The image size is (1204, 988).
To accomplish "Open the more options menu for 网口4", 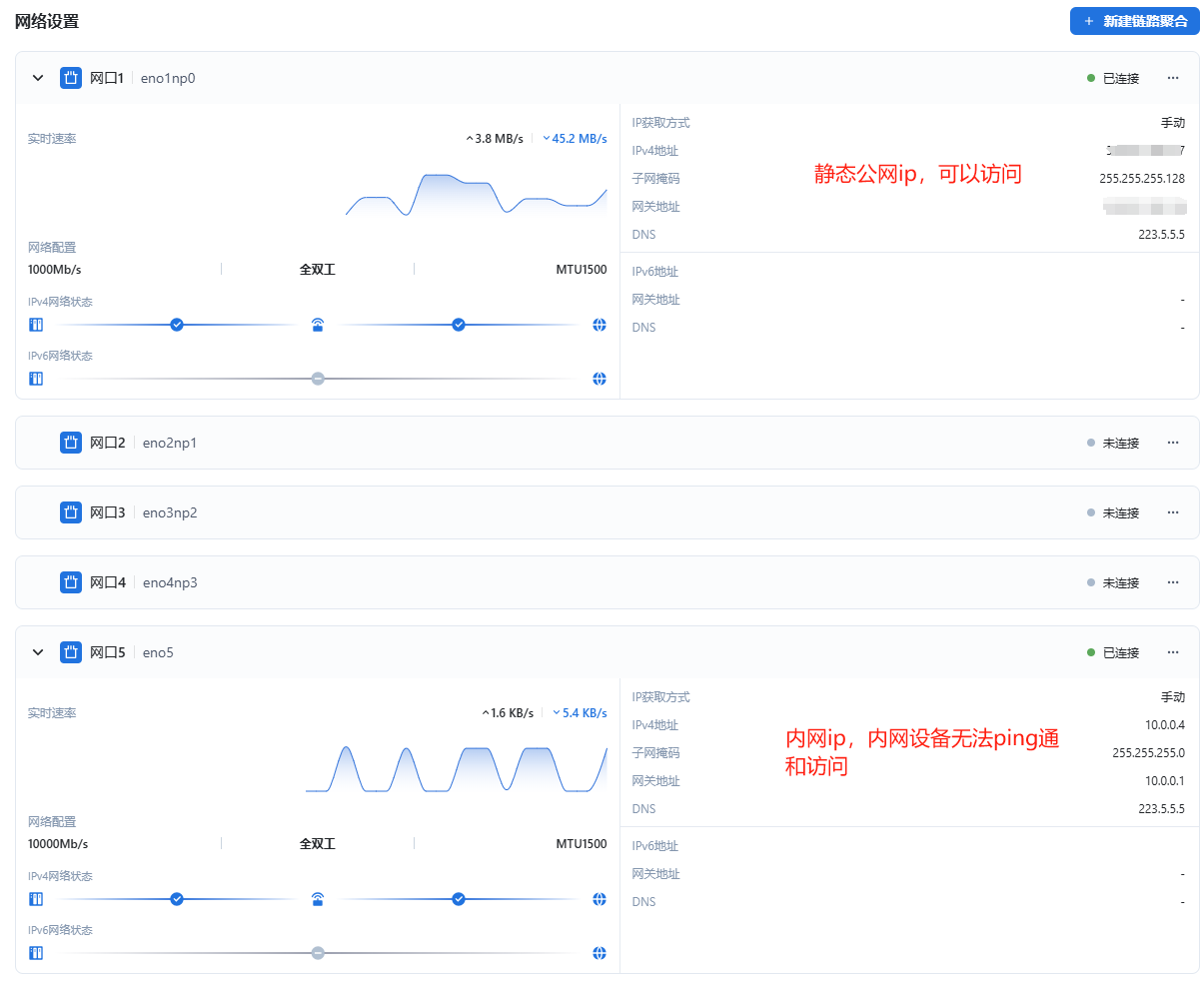I will coord(1173,582).
